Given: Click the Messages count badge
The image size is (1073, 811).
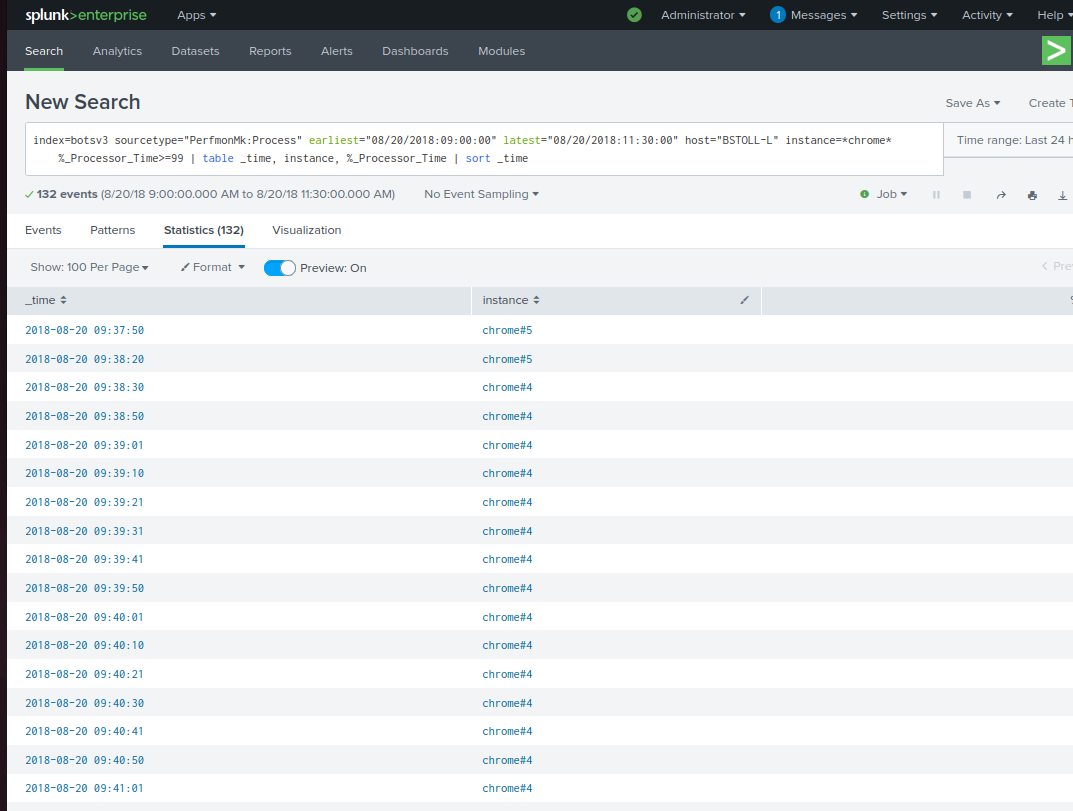Looking at the screenshot, I should 777,15.
